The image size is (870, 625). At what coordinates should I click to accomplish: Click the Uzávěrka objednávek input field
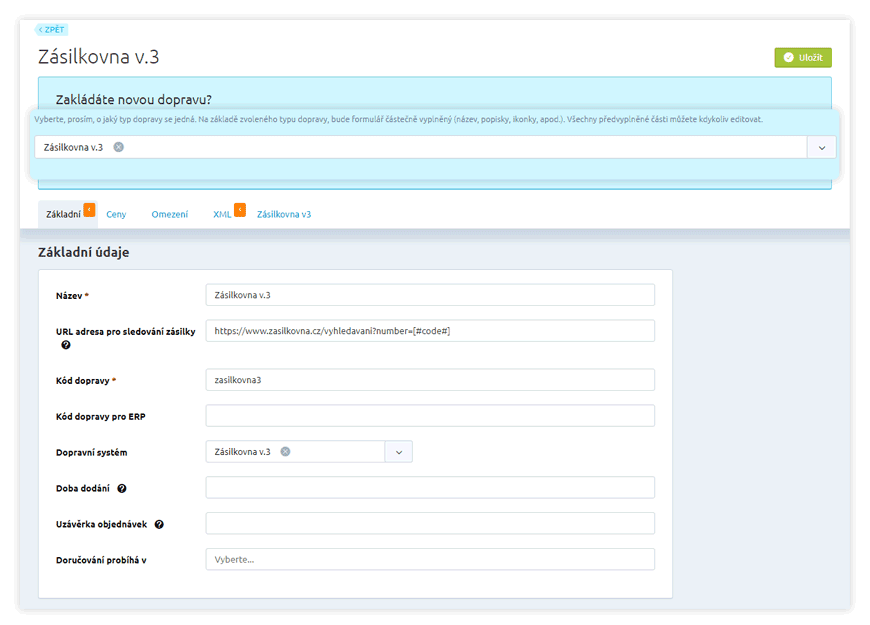[x=430, y=523]
